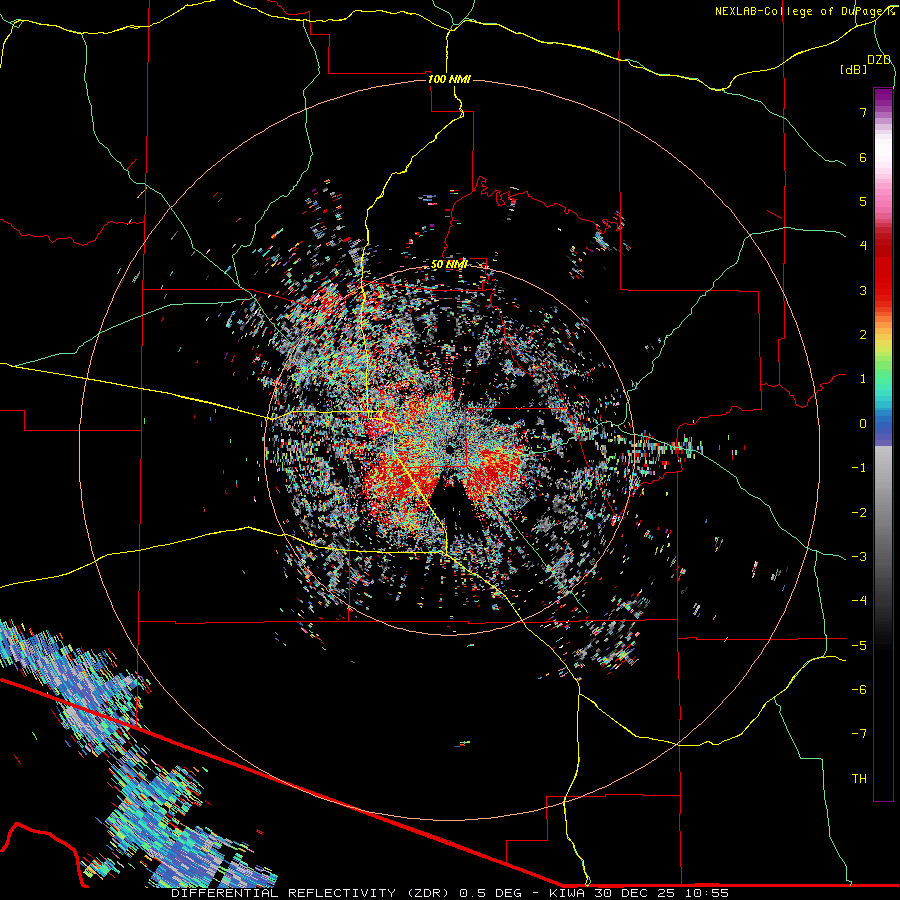Click the -7 value on color scale
Viewport: 900px width, 900px height.
click(x=859, y=734)
